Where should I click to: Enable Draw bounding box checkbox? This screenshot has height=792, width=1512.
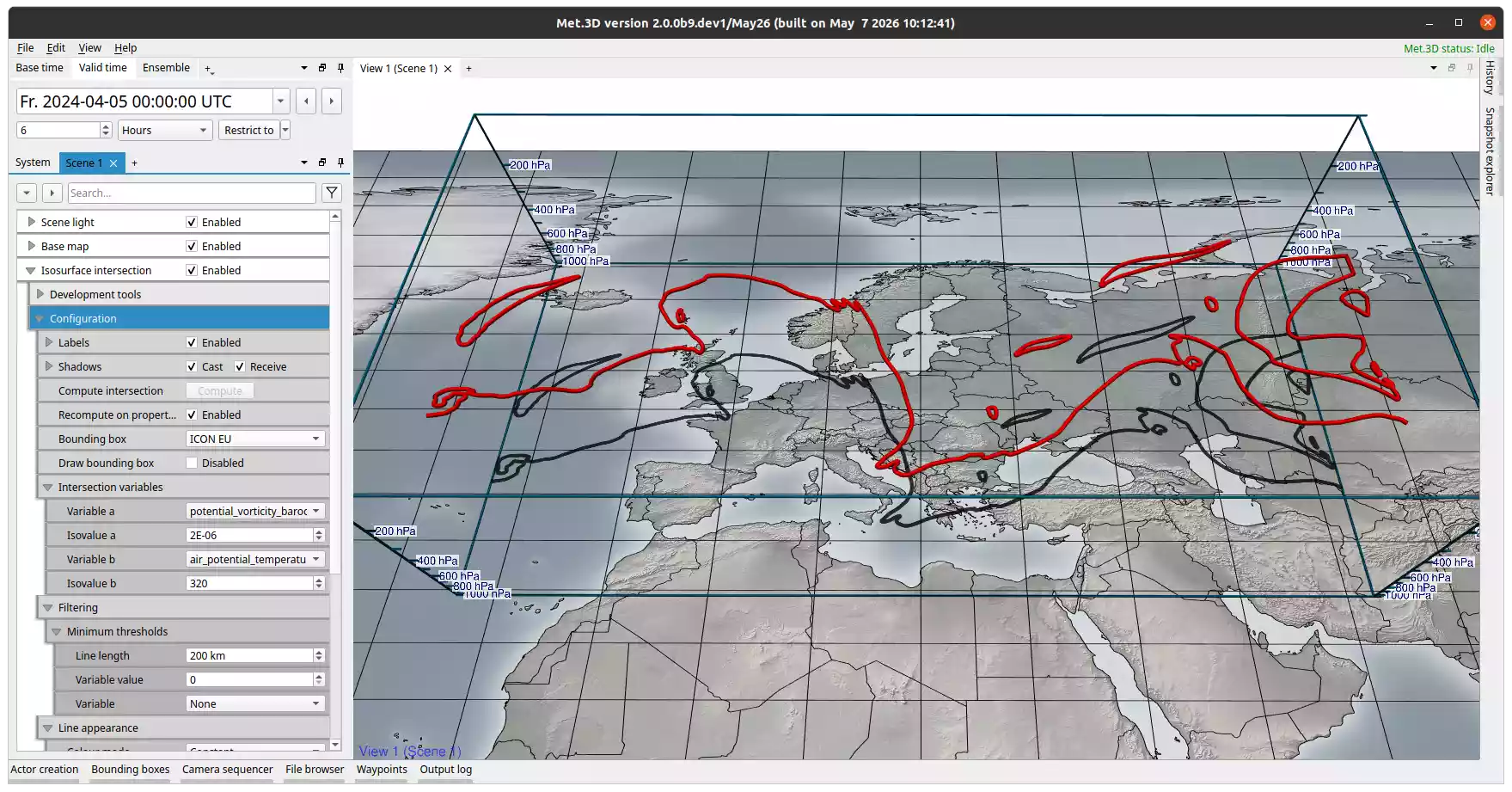click(192, 463)
